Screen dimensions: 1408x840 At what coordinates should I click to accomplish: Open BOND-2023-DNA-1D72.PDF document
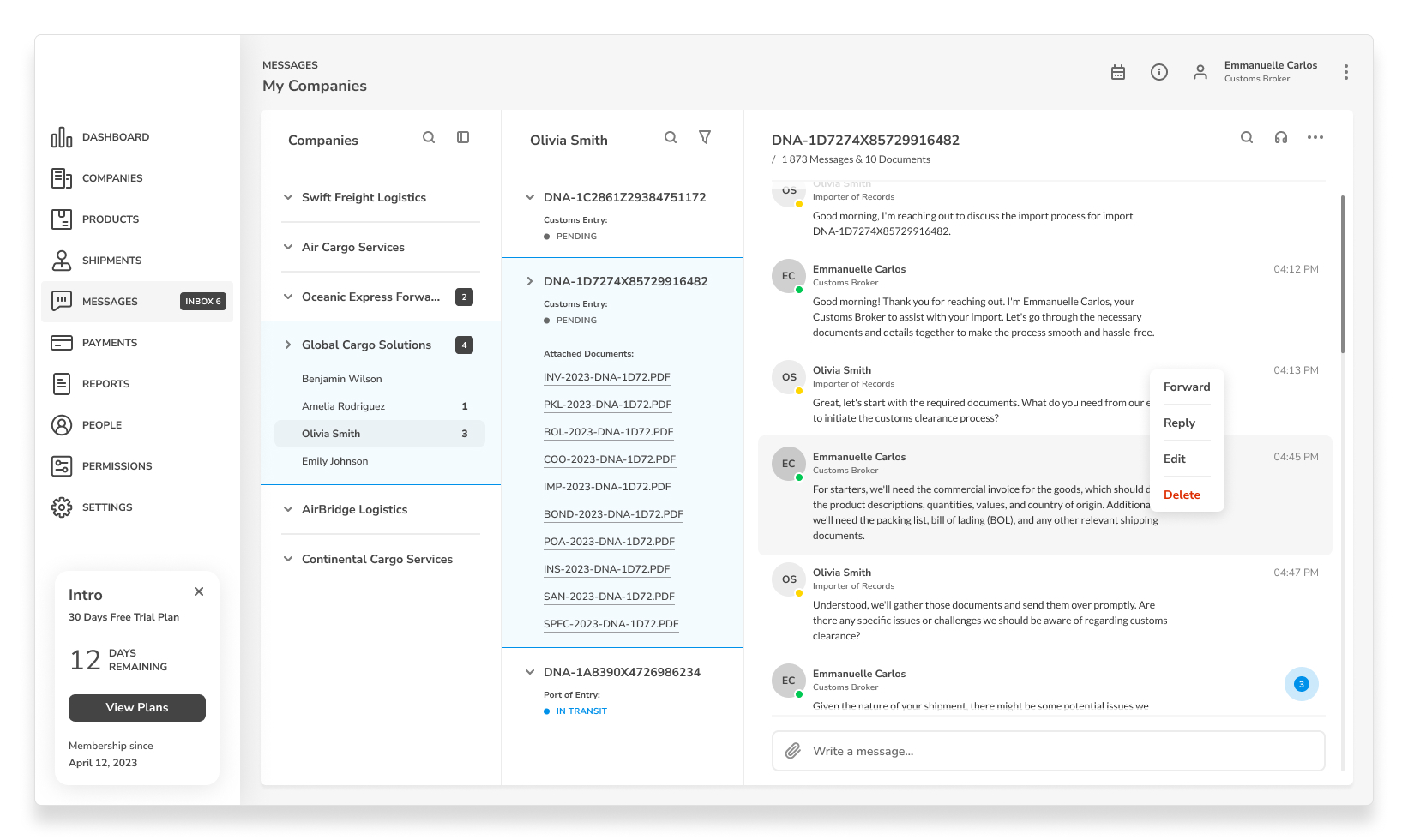tap(613, 514)
